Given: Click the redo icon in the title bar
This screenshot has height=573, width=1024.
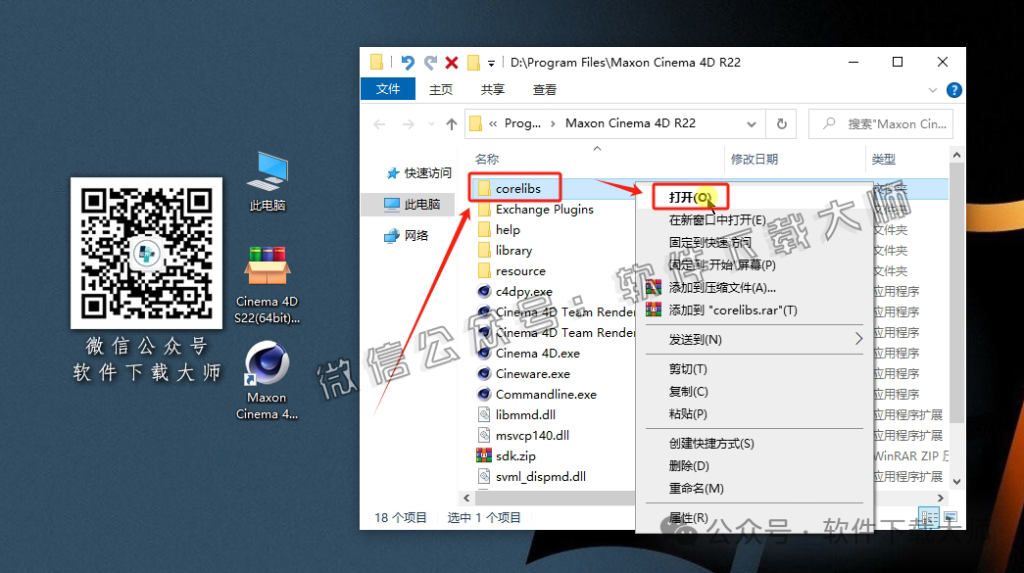Looking at the screenshot, I should pyautogui.click(x=430, y=63).
